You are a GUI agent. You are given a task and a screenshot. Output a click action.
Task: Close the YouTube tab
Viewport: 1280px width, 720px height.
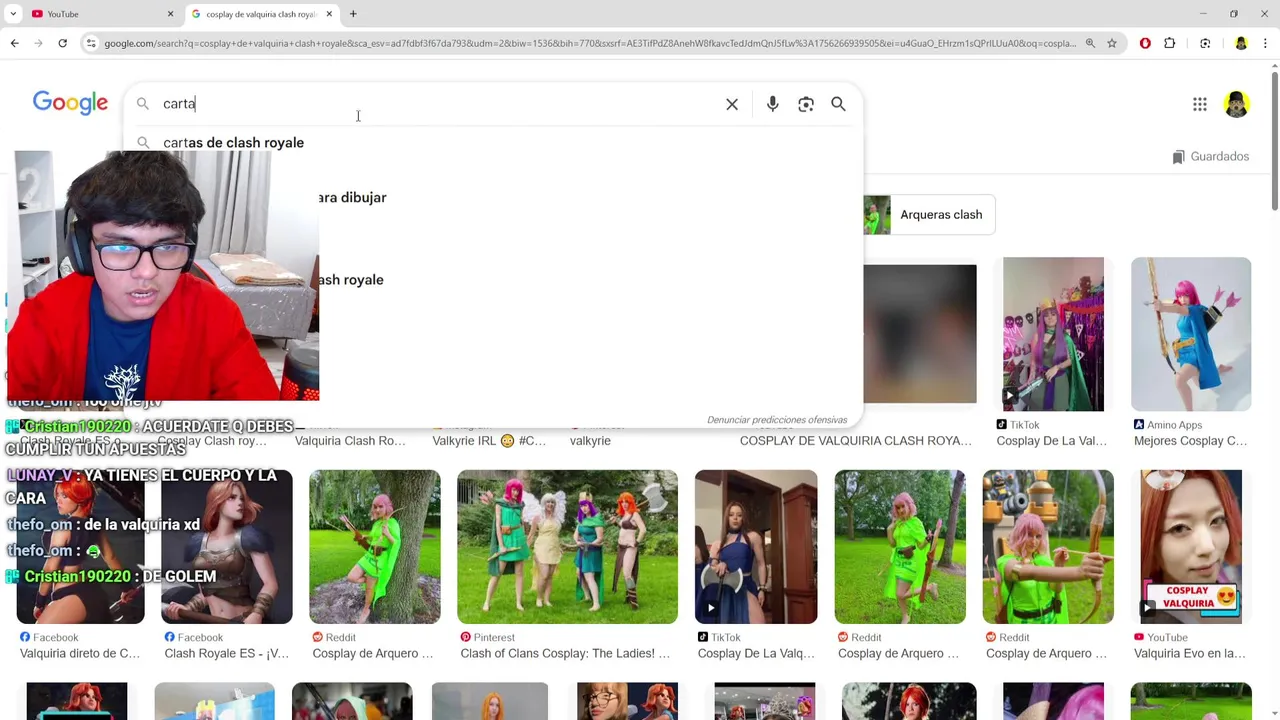170,14
